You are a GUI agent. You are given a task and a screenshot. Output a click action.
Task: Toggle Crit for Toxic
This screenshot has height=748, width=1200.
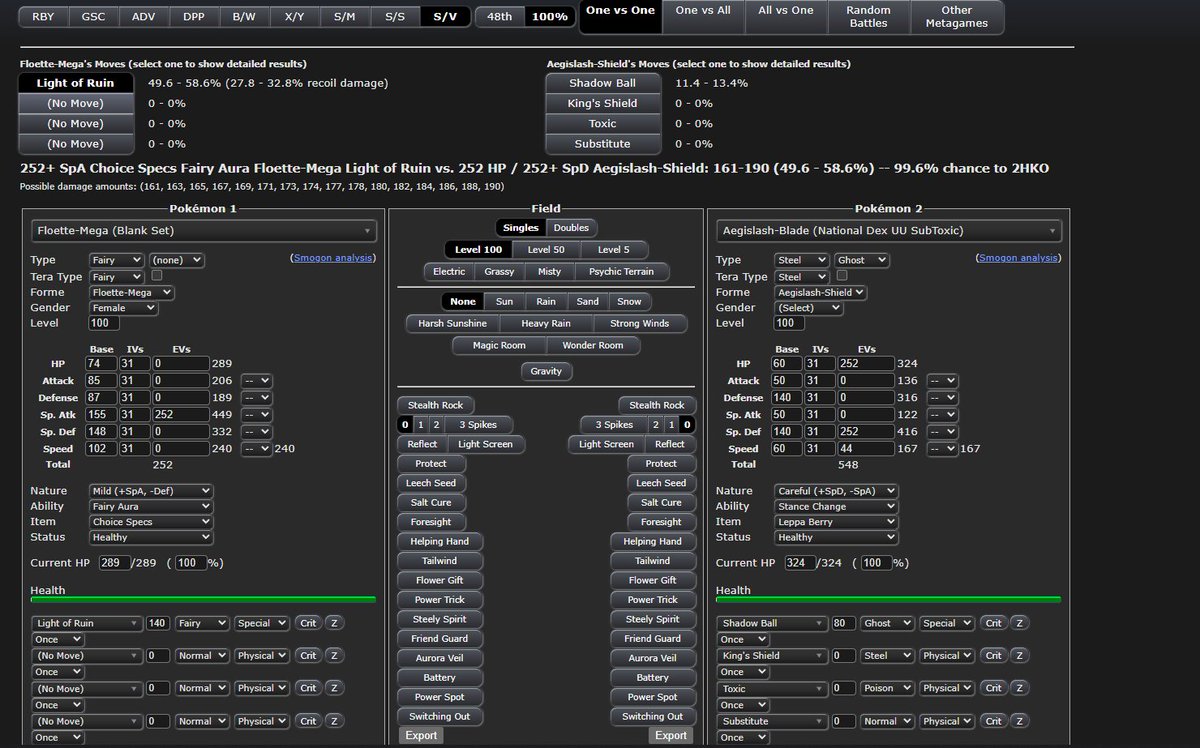pyautogui.click(x=993, y=688)
